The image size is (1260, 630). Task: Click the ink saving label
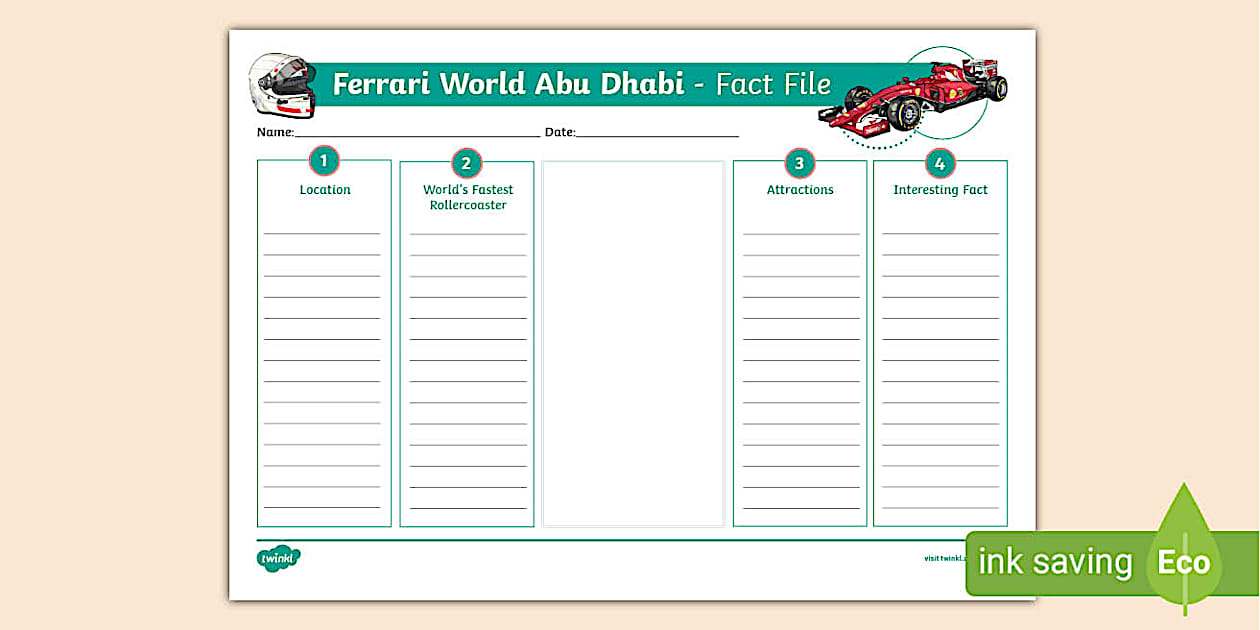[x=1054, y=561]
